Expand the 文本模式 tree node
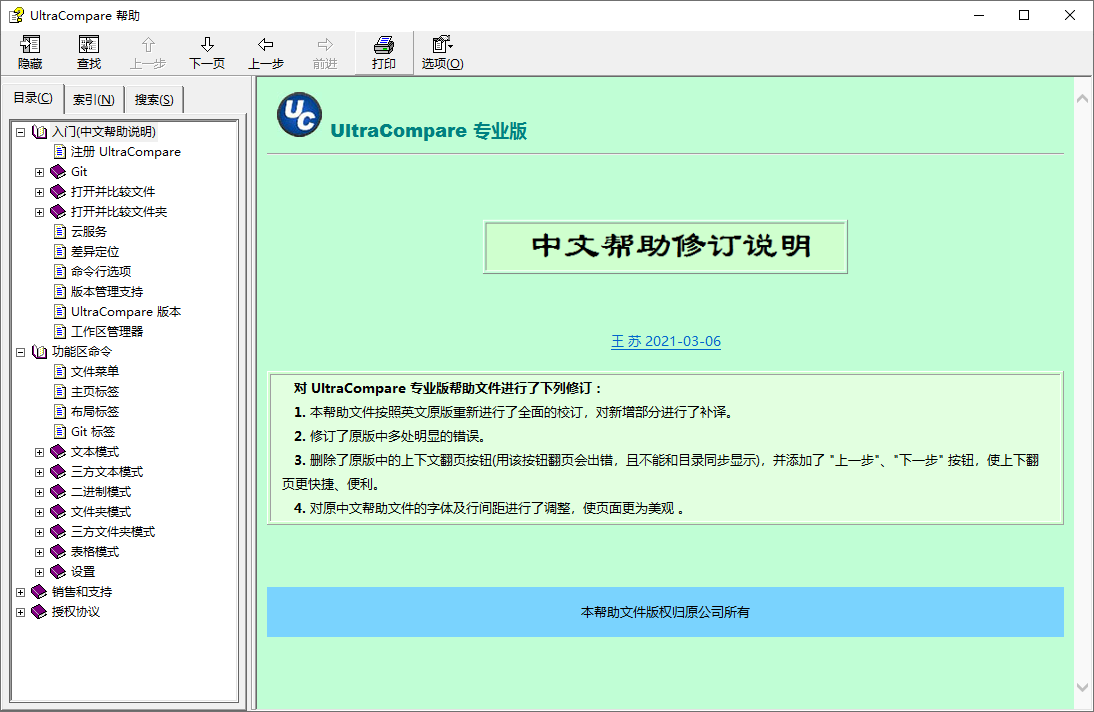The height and width of the screenshot is (712, 1094). coord(40,452)
